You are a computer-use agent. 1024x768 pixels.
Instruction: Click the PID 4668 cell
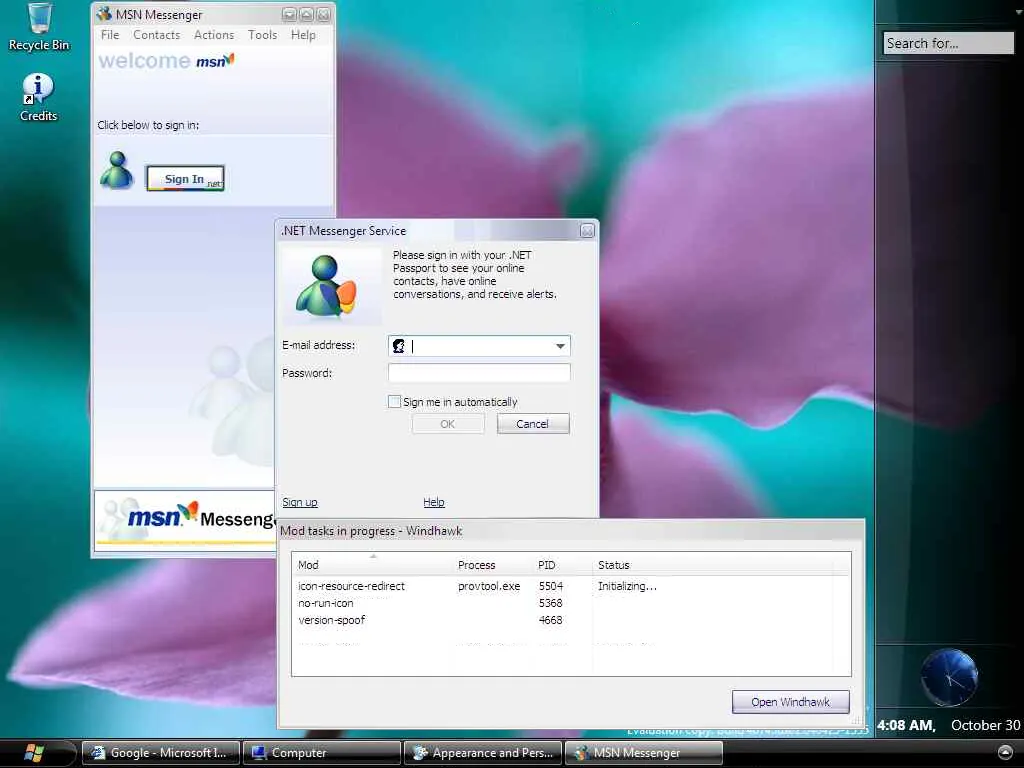[x=551, y=620]
